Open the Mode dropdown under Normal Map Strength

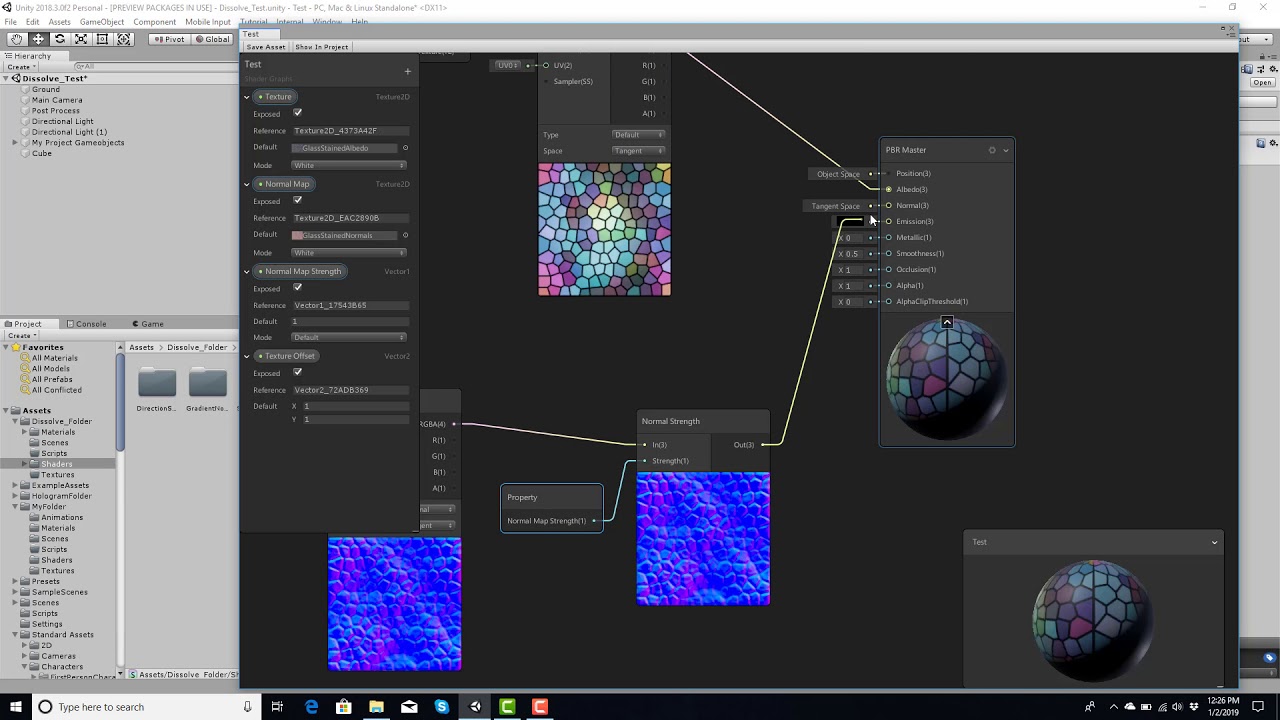click(x=349, y=337)
